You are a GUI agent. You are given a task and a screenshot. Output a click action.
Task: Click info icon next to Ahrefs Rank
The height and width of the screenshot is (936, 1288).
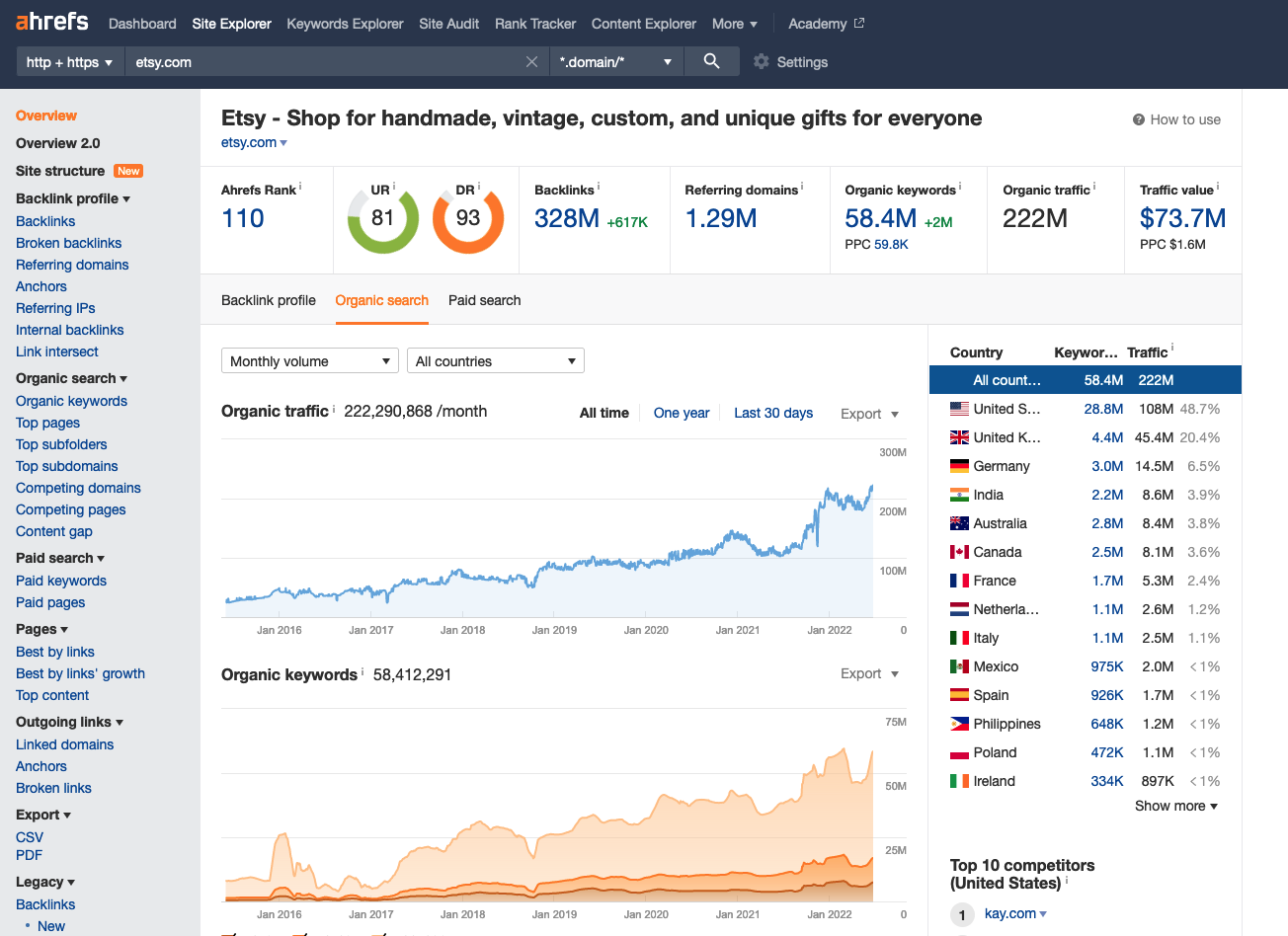[x=300, y=187]
